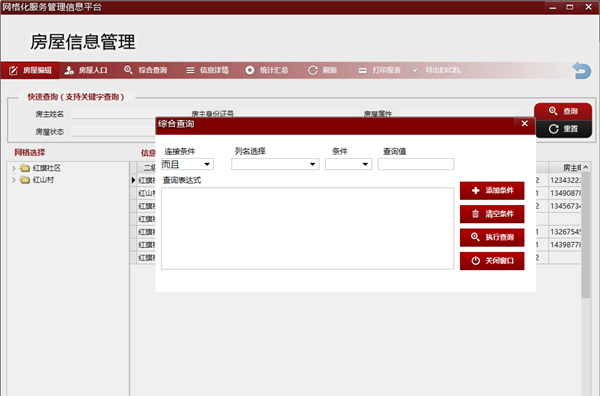This screenshot has height=396, width=600.
Task: Maximize the 网格化服务管理信息平台 window
Action: (x=570, y=7)
